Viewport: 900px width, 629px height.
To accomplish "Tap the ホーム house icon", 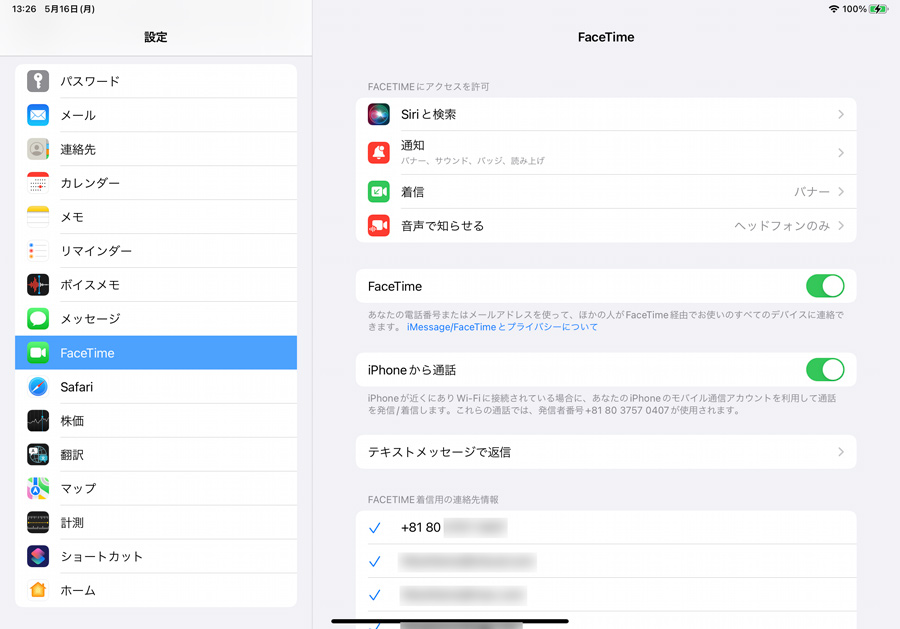I will click(x=38, y=590).
